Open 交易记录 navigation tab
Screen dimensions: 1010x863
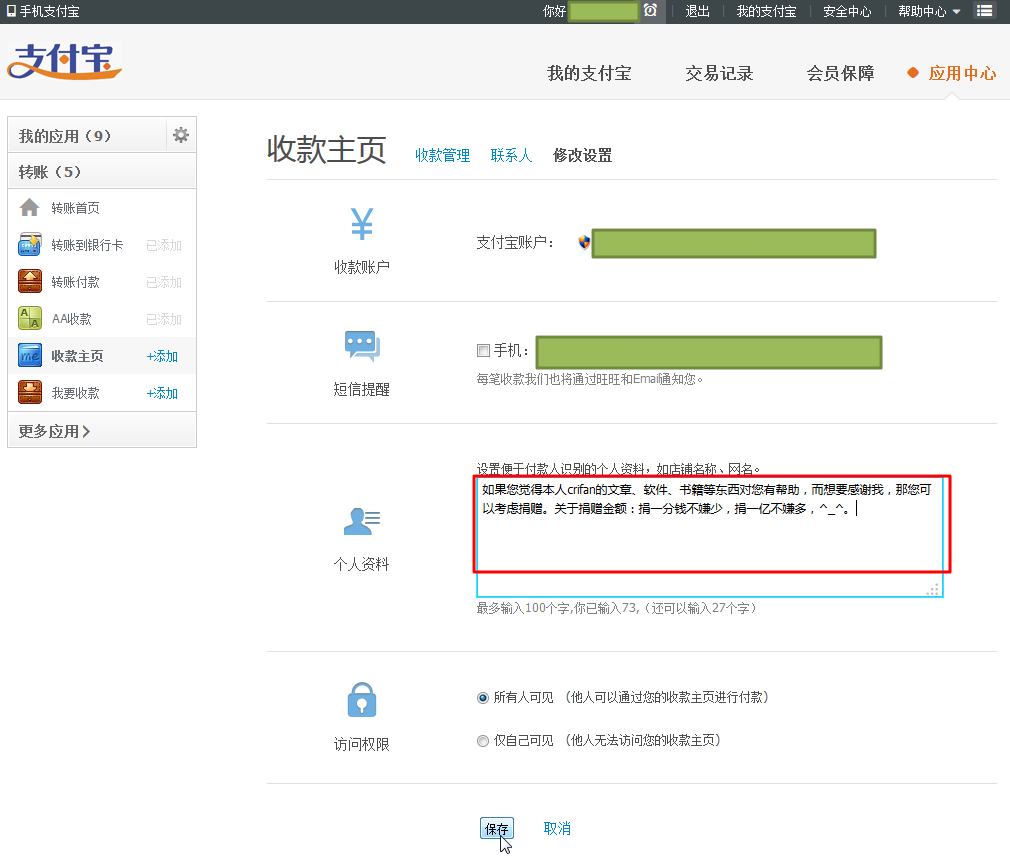point(719,73)
